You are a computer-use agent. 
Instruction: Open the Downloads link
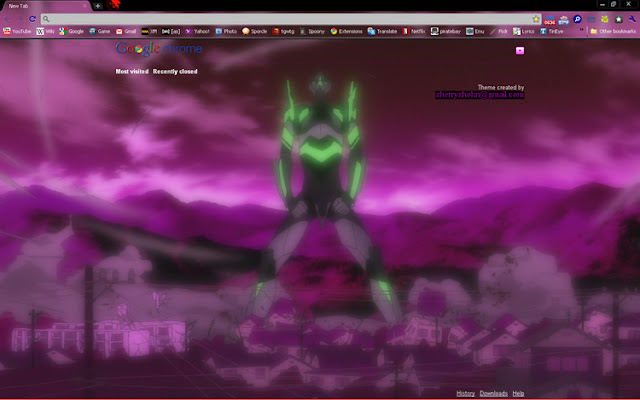493,393
